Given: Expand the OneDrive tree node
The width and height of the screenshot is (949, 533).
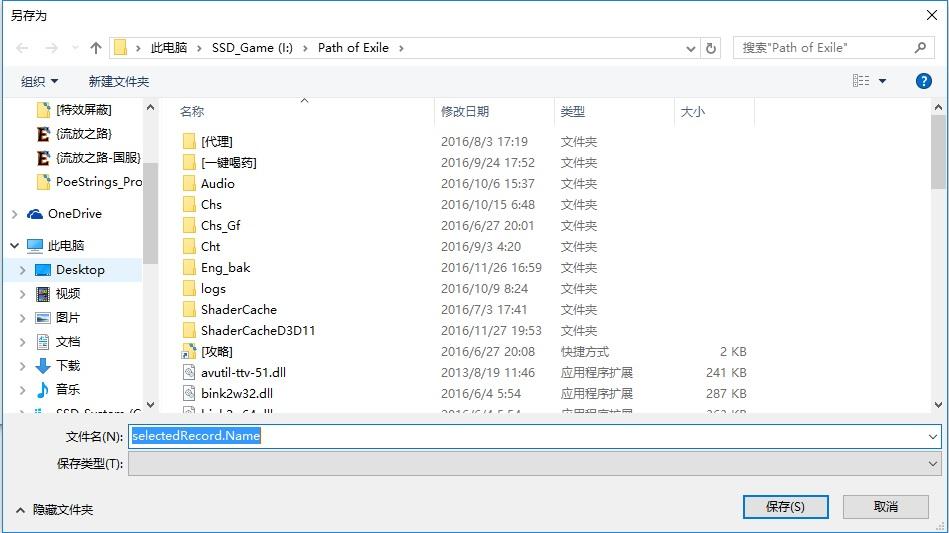Looking at the screenshot, I should click(15, 214).
